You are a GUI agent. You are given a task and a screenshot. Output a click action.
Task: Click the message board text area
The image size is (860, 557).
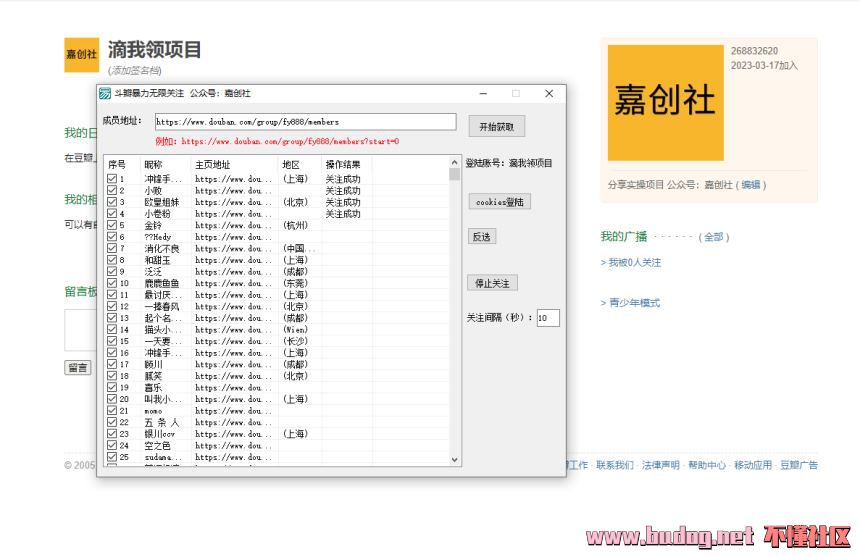coord(81,330)
